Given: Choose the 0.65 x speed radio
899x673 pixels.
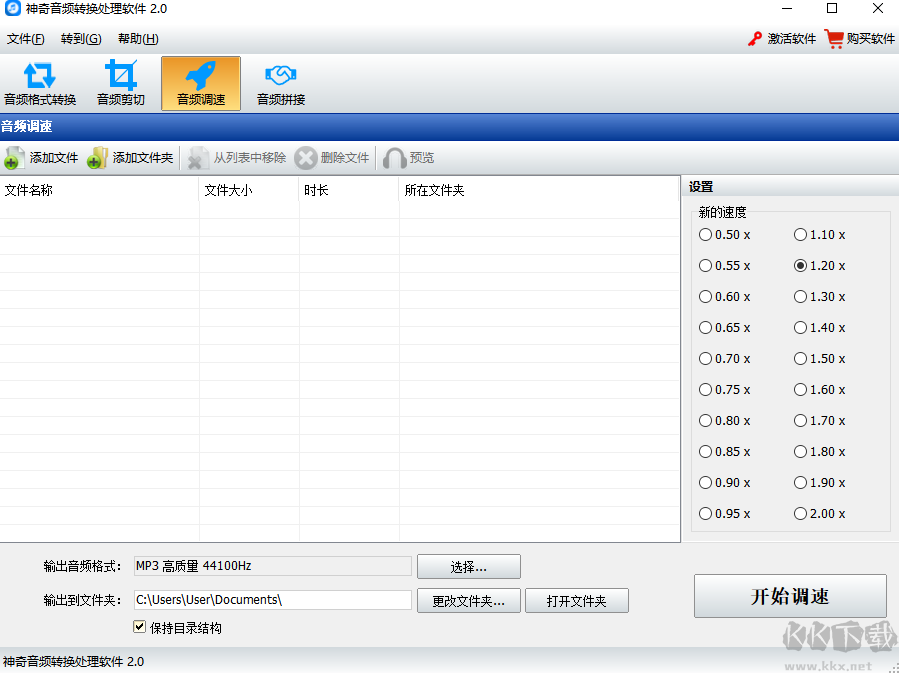Looking at the screenshot, I should pos(705,327).
